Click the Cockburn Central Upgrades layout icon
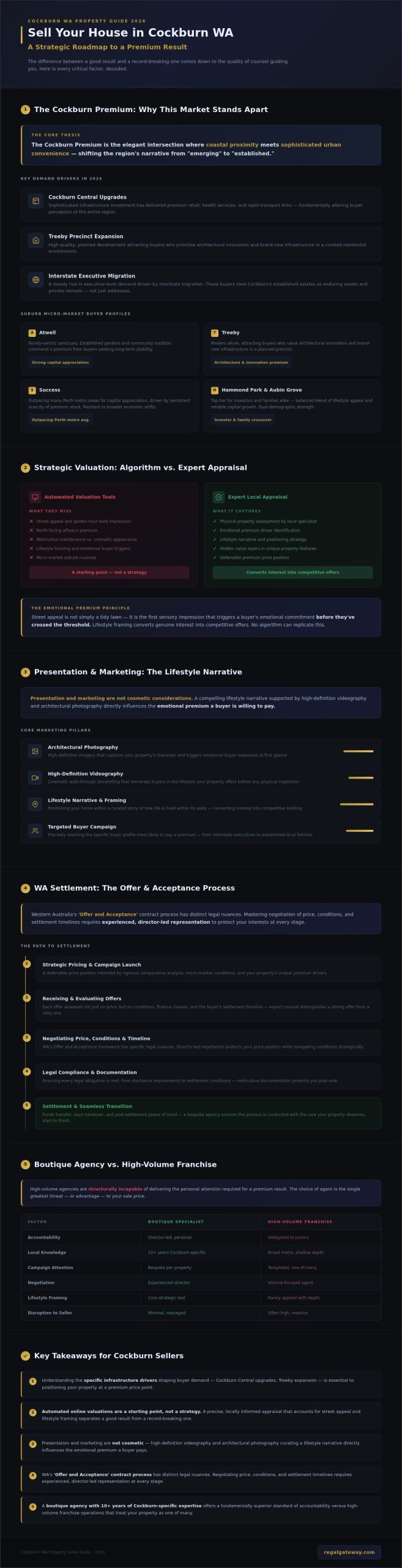This screenshot has width=402, height=1568. click(x=35, y=201)
